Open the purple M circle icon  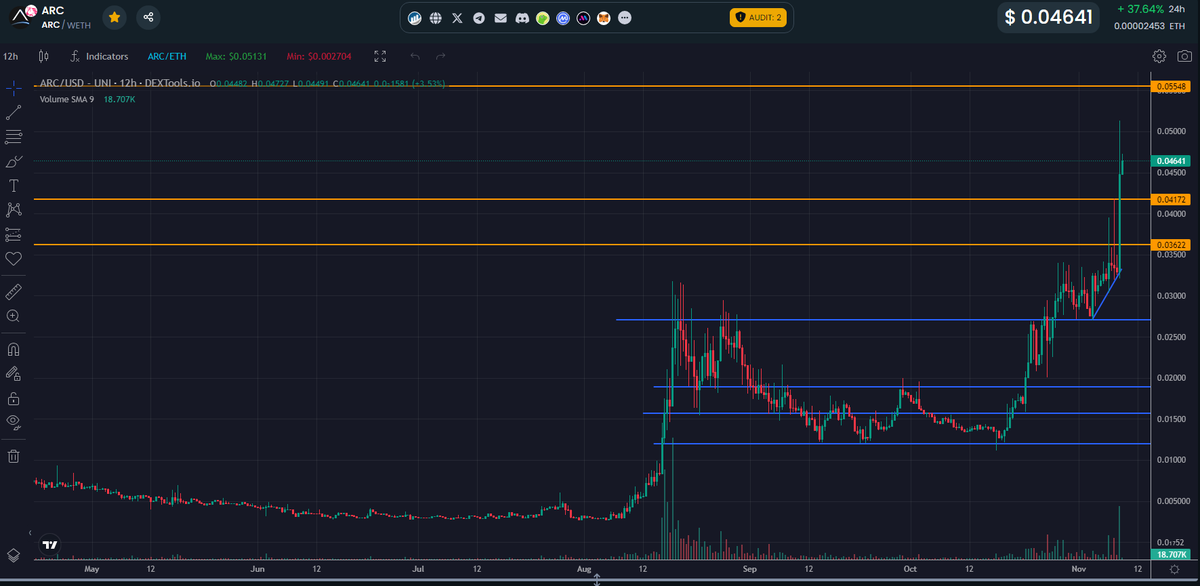(584, 18)
